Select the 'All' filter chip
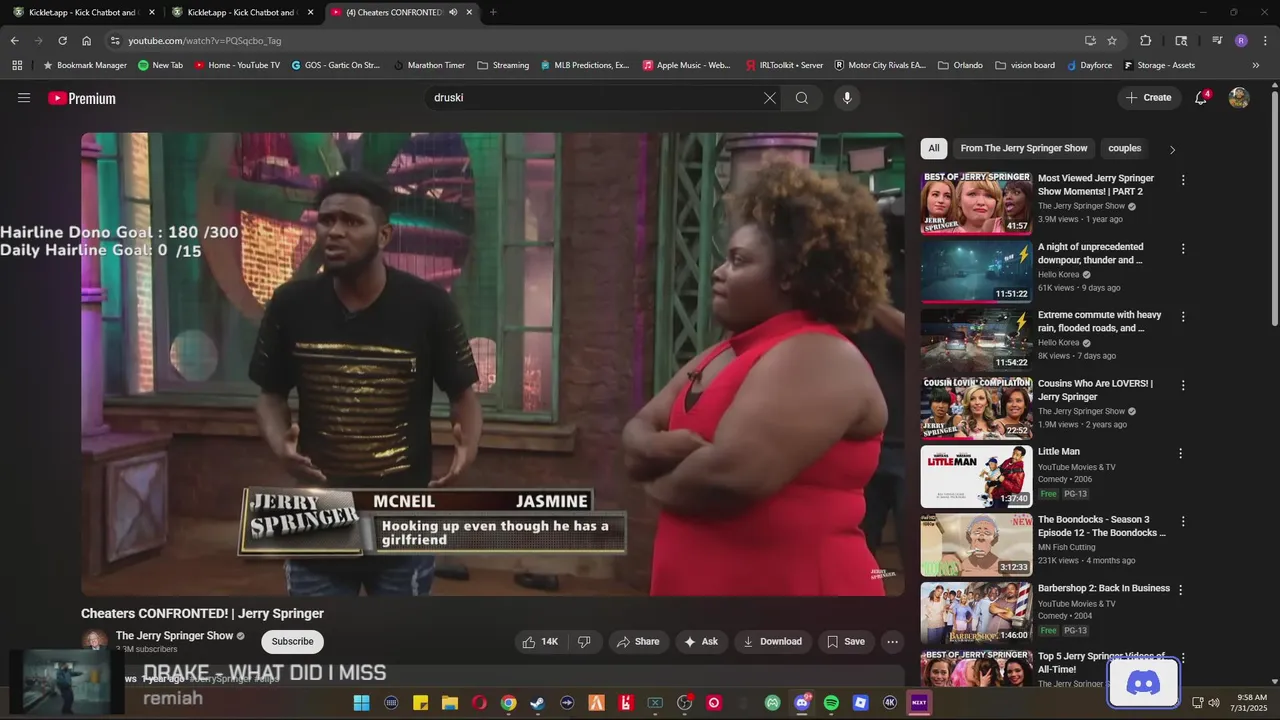Screen dimensions: 1280x720 [934, 148]
